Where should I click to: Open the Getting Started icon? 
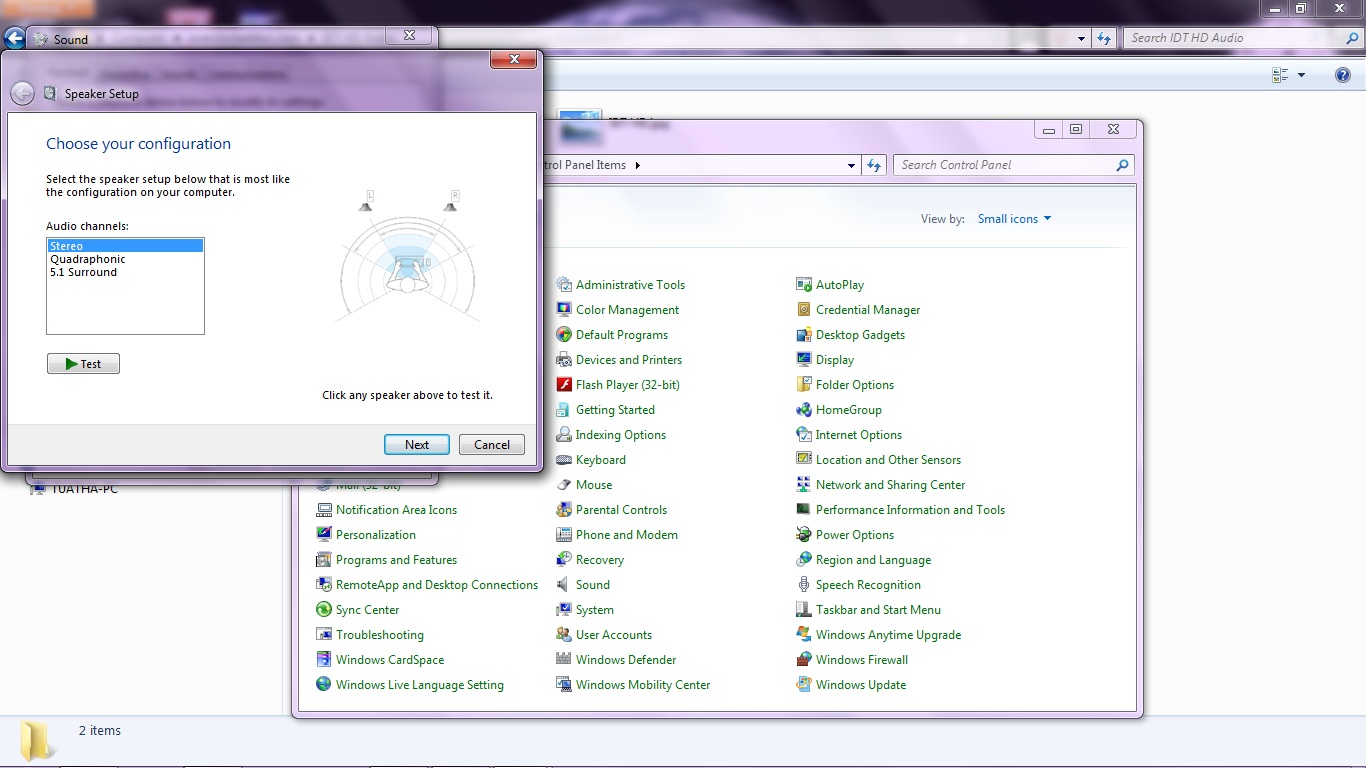564,410
